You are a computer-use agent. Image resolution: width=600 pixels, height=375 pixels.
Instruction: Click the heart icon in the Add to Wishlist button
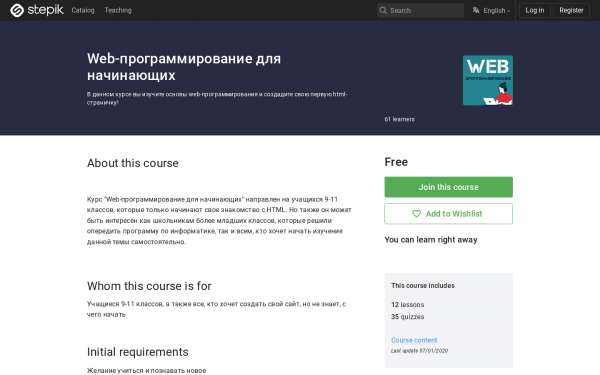tap(416, 214)
